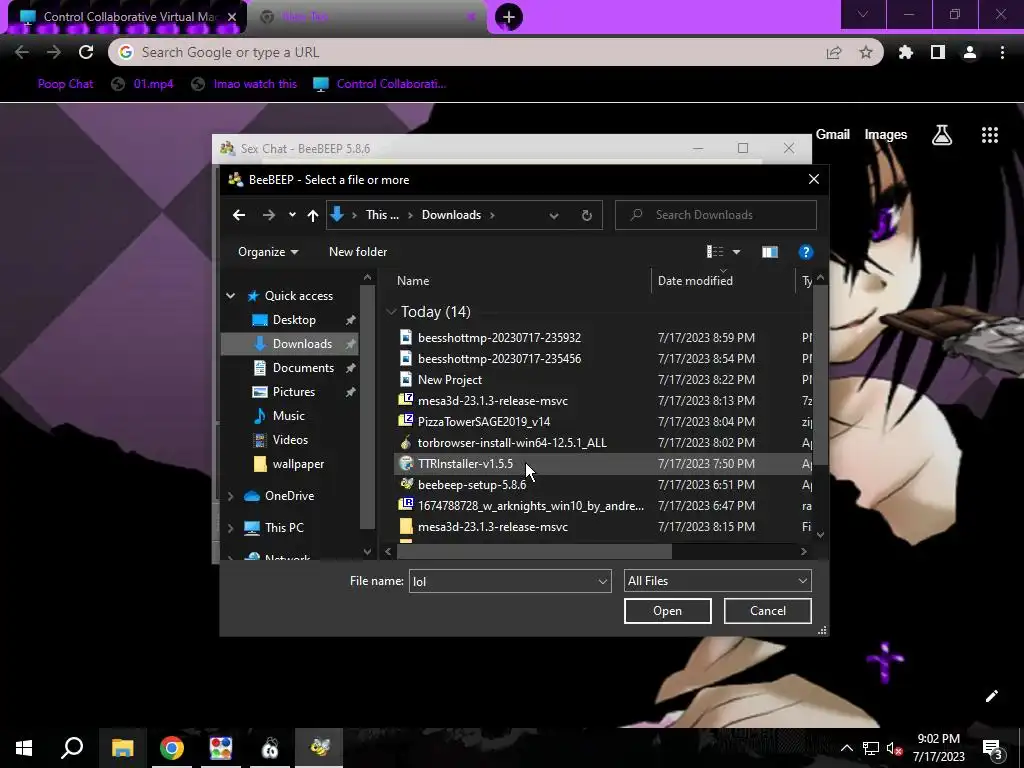The image size is (1024, 768).
Task: Select the New Project file
Action: [x=449, y=379]
